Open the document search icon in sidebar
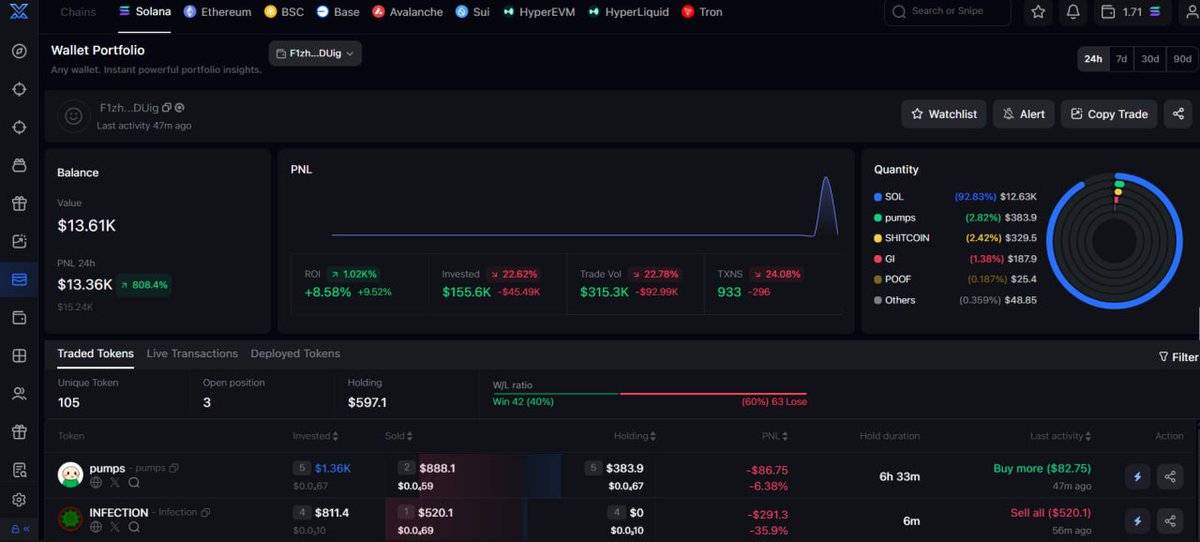The height and width of the screenshot is (542, 1200). pyautogui.click(x=19, y=470)
